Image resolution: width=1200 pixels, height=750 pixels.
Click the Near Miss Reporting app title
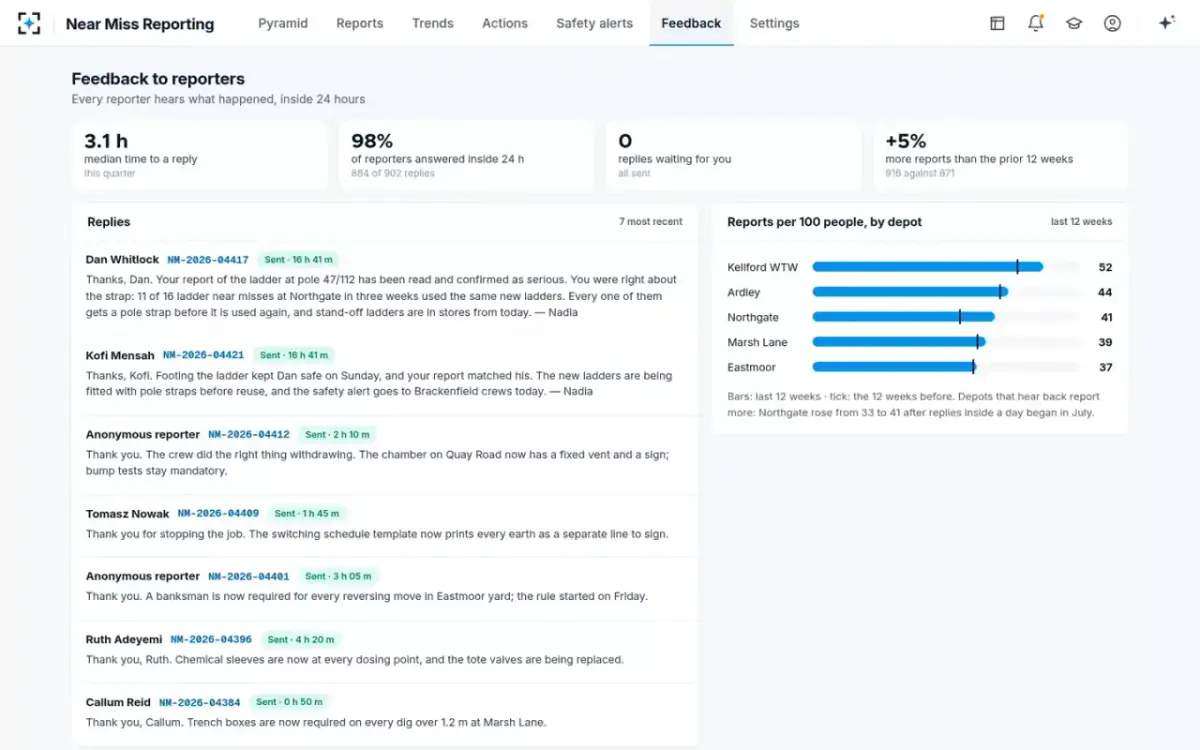tap(140, 24)
